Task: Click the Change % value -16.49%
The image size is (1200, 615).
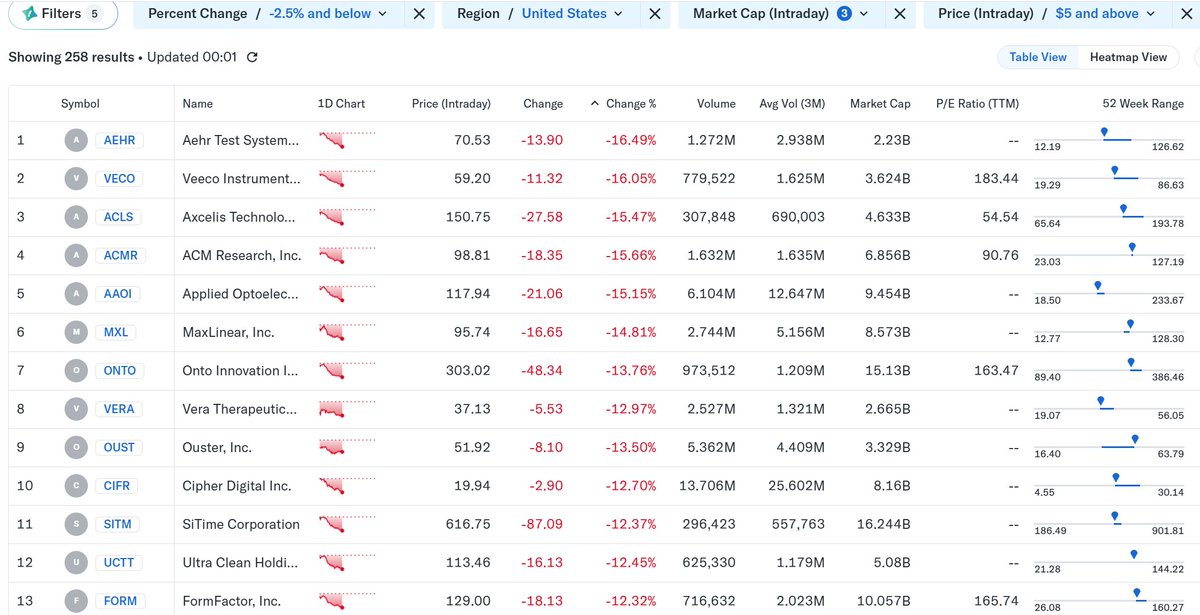Action: pyautogui.click(x=631, y=140)
